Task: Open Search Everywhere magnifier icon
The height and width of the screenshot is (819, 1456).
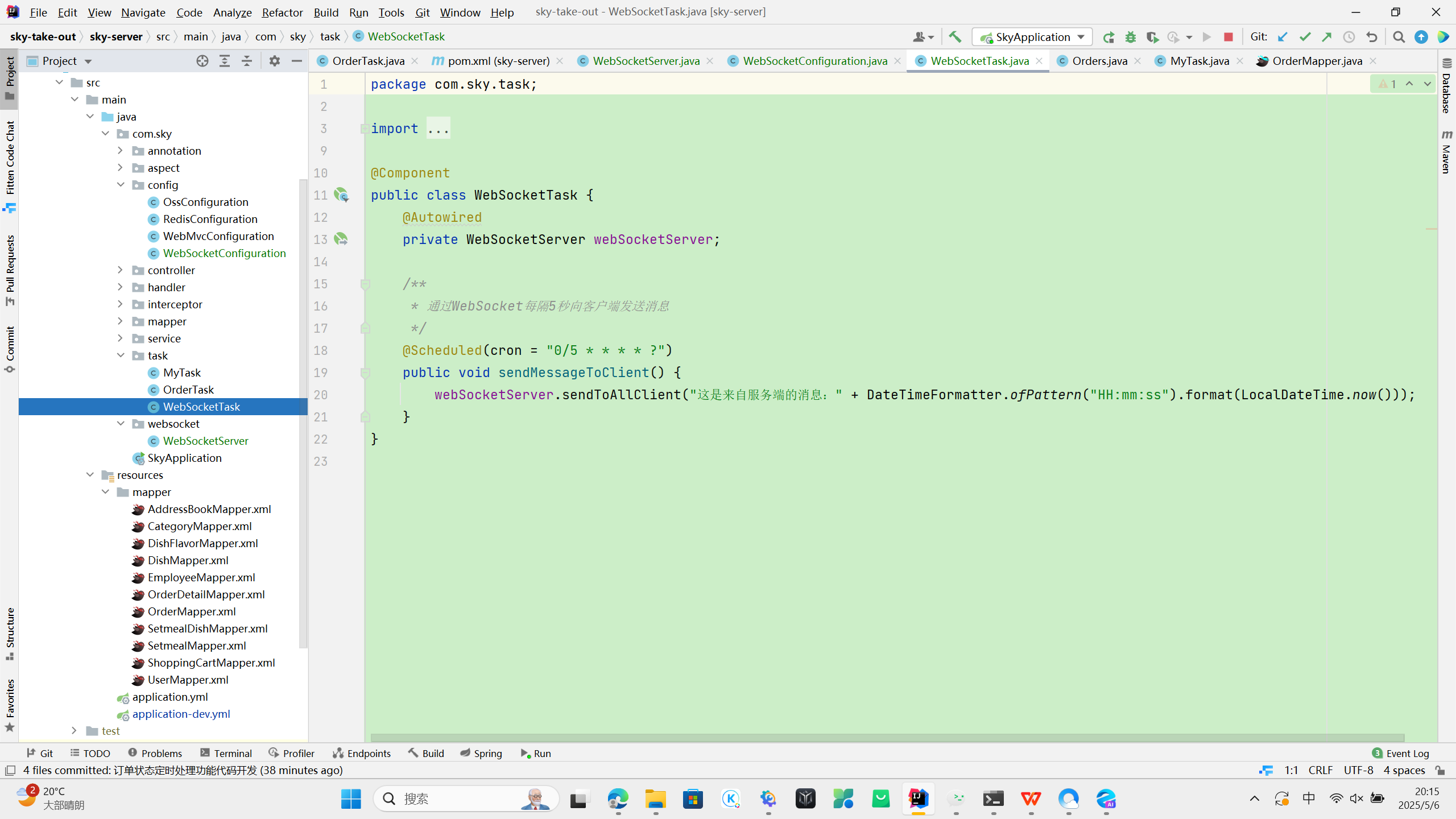Action: coord(1399,37)
